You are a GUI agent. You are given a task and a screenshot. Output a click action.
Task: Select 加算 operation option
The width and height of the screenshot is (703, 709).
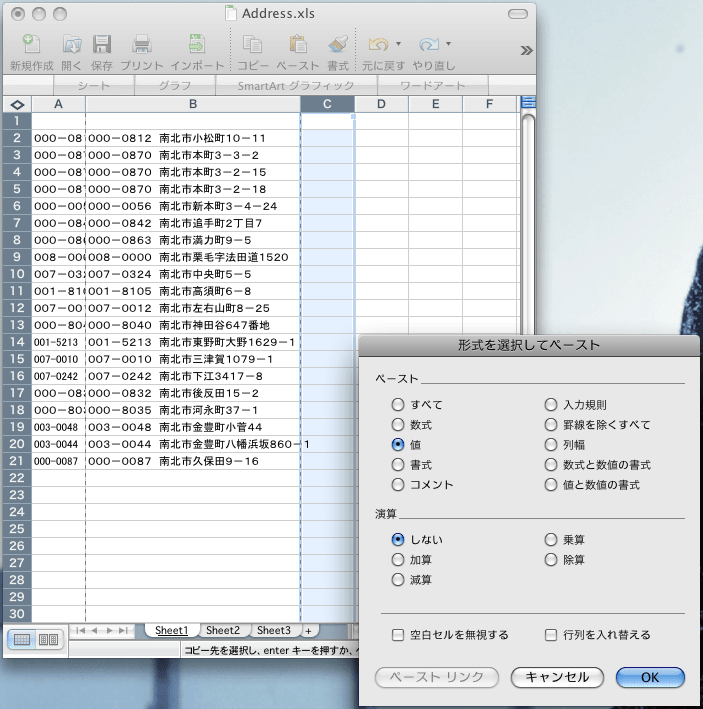pyautogui.click(x=398, y=560)
